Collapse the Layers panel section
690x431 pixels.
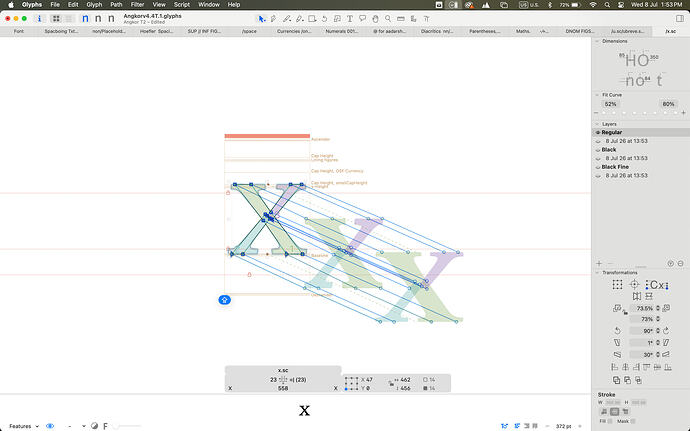[597, 124]
